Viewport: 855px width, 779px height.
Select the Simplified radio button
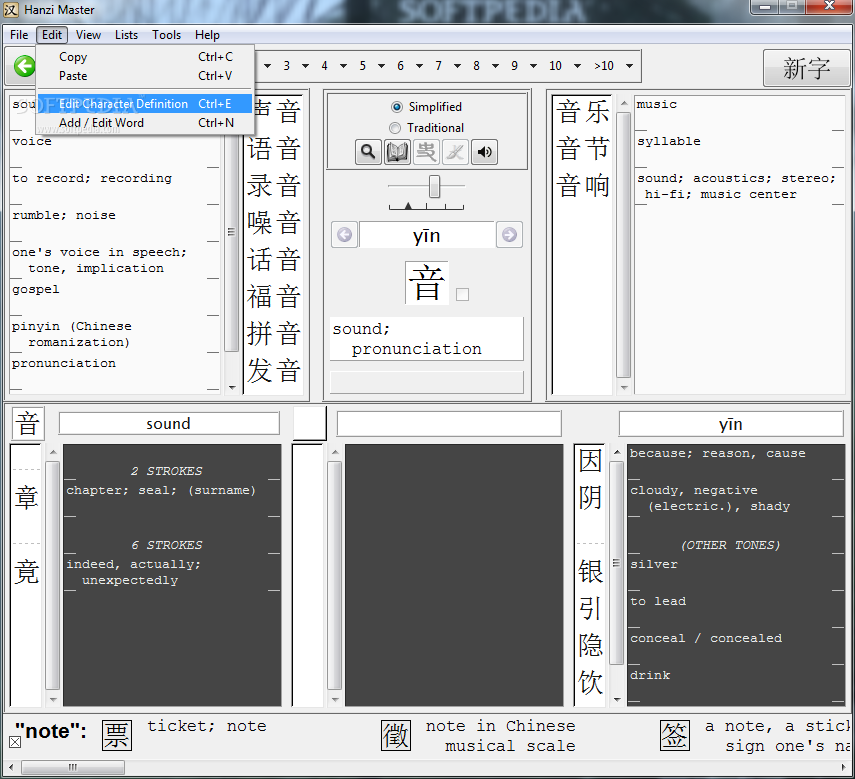pos(396,107)
